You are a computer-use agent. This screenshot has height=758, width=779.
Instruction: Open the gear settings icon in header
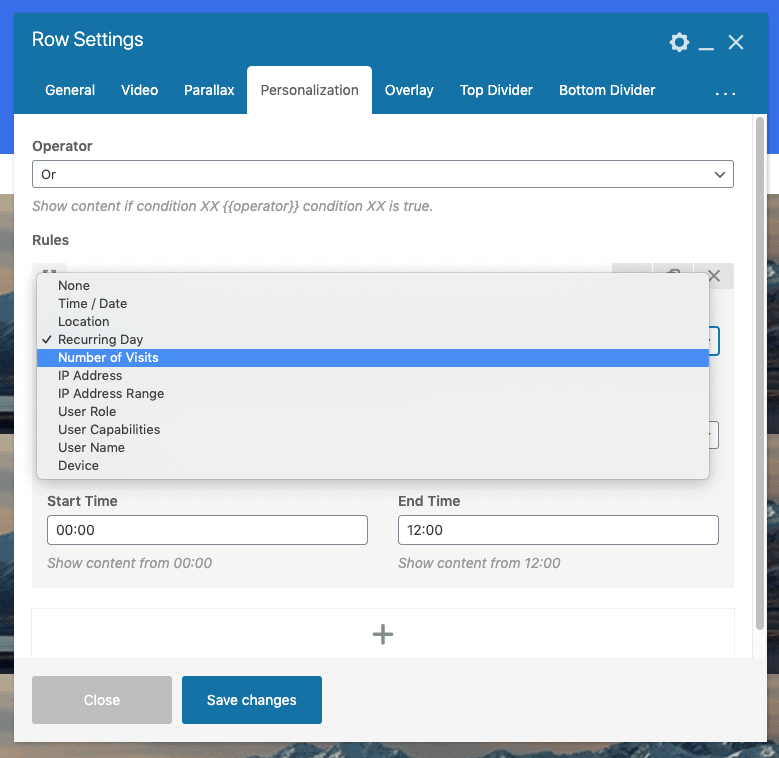pyautogui.click(x=679, y=42)
